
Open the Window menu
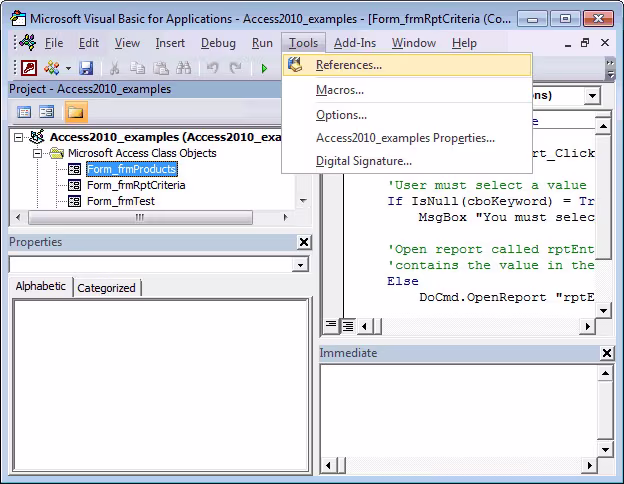[x=414, y=43]
